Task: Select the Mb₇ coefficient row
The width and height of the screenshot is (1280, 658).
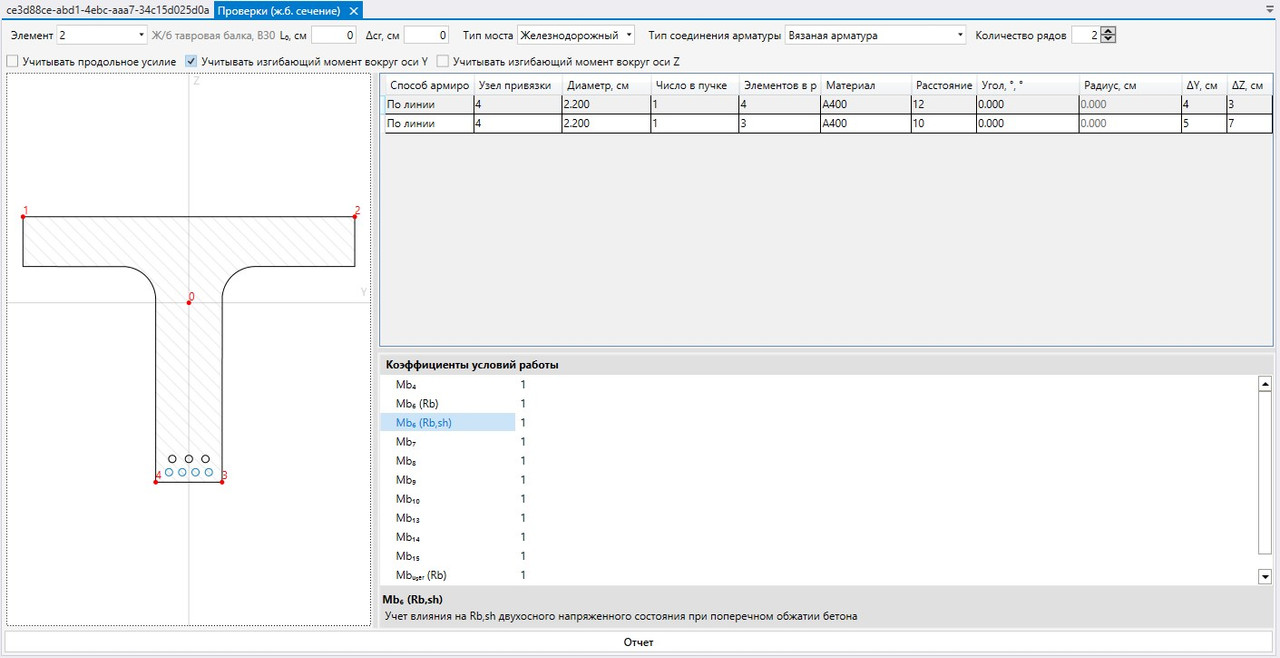Action: 818,441
